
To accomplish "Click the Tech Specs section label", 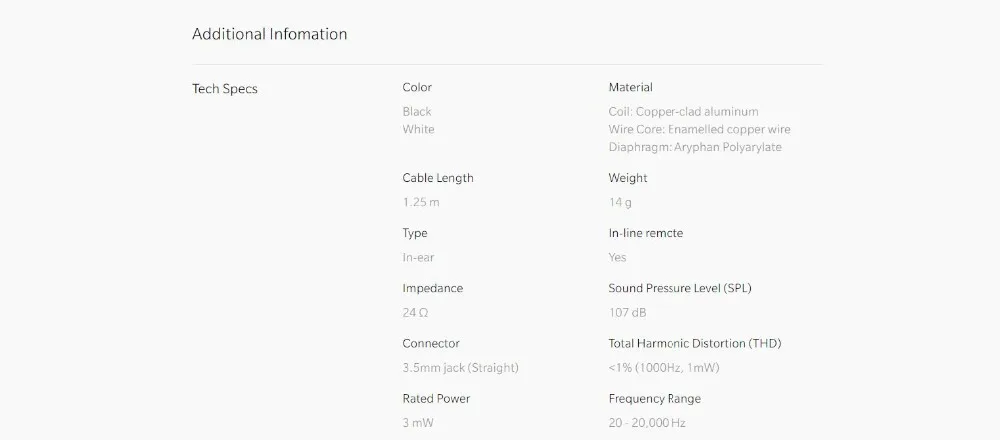I will [224, 89].
